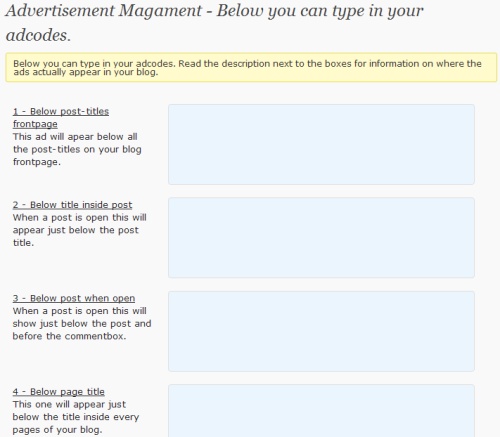Click the 'appear just below the post' description text
Image resolution: width=500 pixels, height=437 pixels.
[76, 230]
